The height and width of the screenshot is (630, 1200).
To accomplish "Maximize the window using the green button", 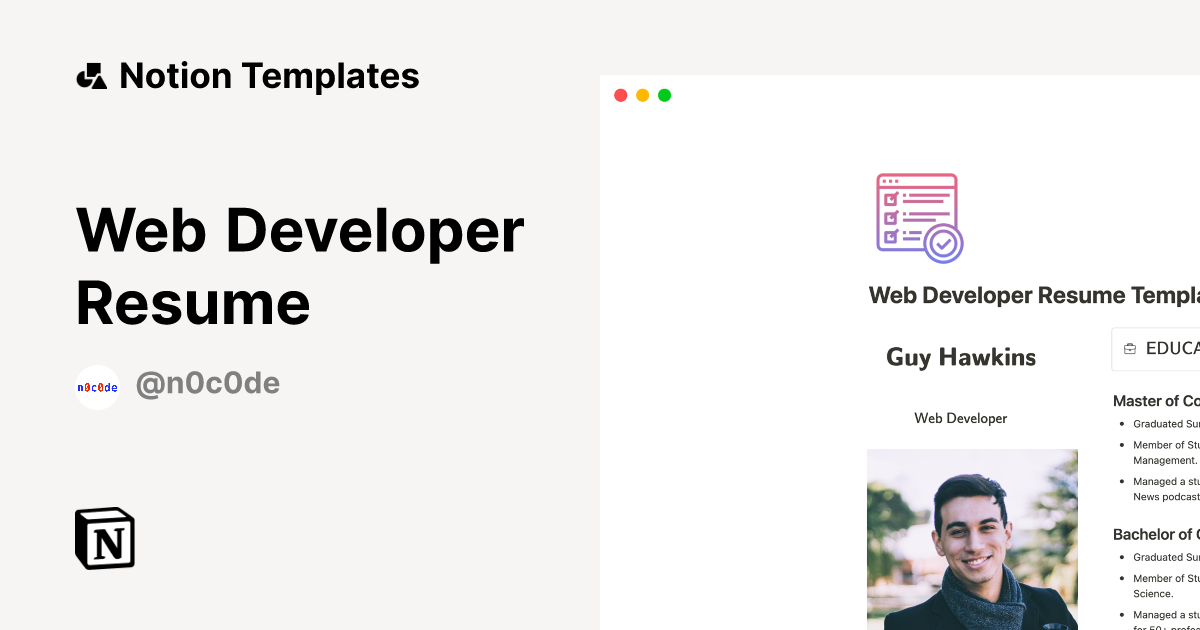I will click(x=664, y=95).
